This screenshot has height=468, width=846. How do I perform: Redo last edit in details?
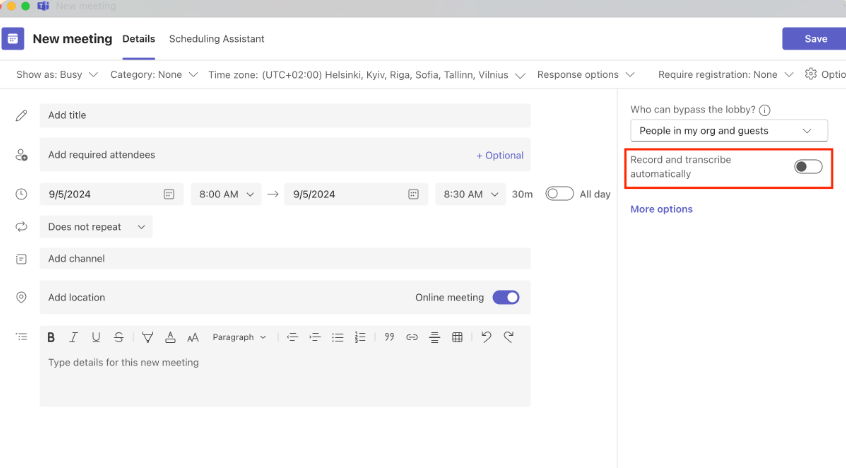[x=508, y=337]
